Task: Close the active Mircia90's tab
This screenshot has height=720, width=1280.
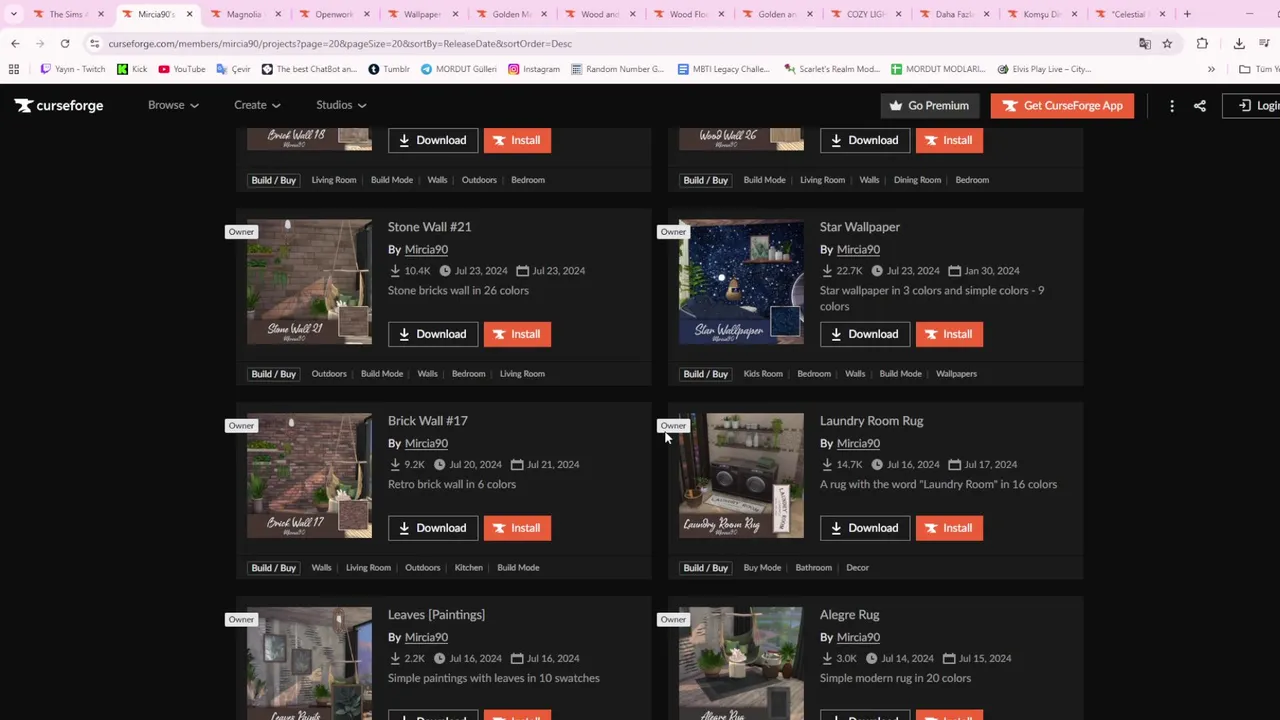Action: pyautogui.click(x=189, y=14)
